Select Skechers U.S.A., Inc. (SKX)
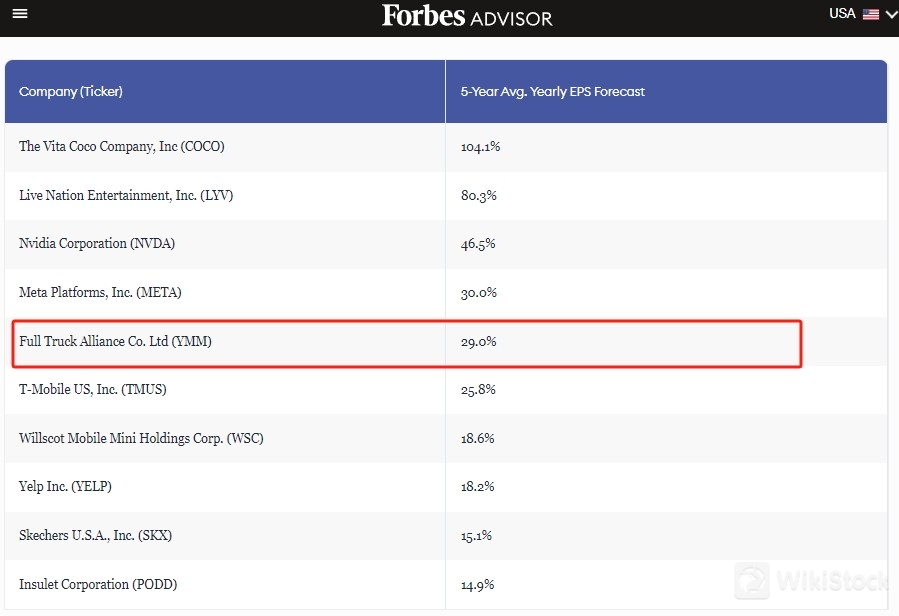This screenshot has height=616, width=899. pyautogui.click(x=96, y=536)
